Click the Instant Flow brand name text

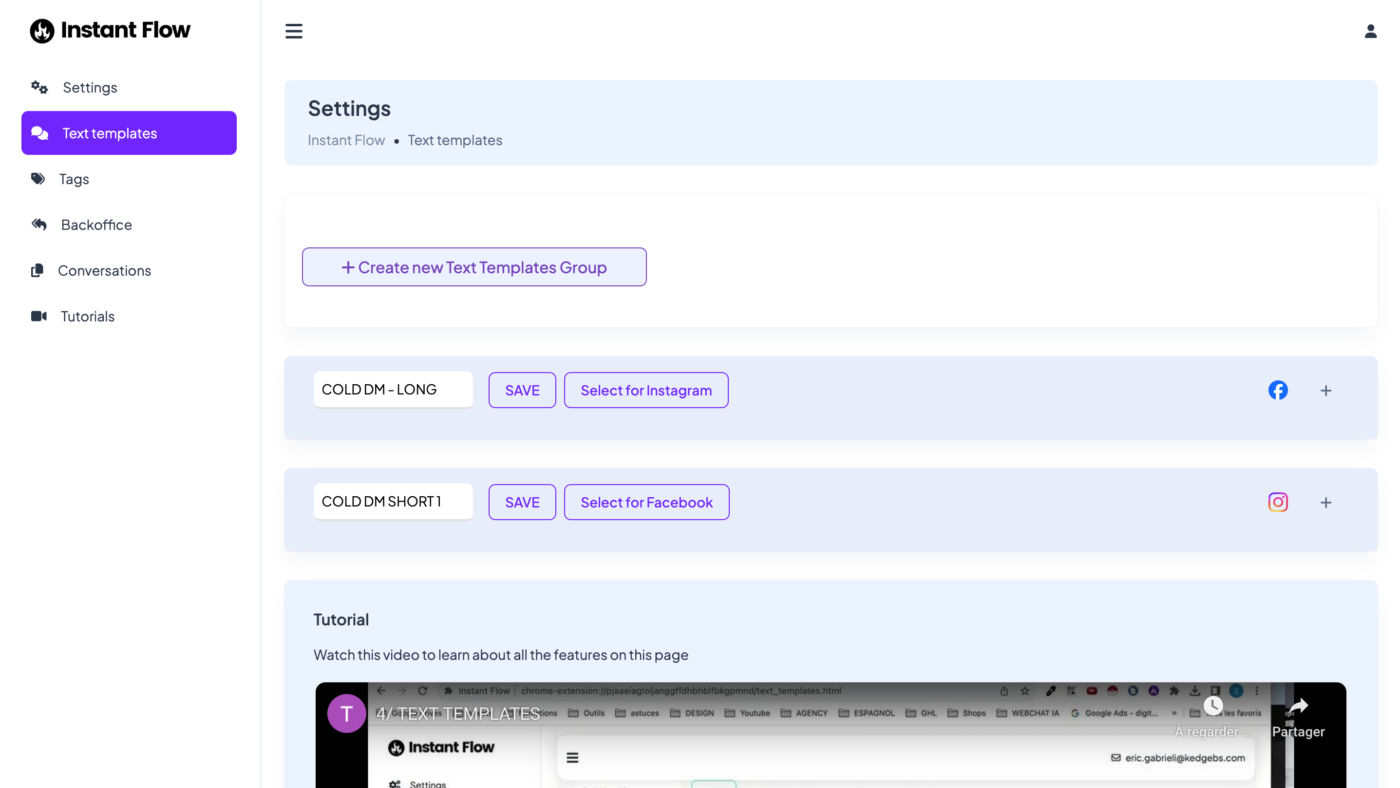(125, 30)
